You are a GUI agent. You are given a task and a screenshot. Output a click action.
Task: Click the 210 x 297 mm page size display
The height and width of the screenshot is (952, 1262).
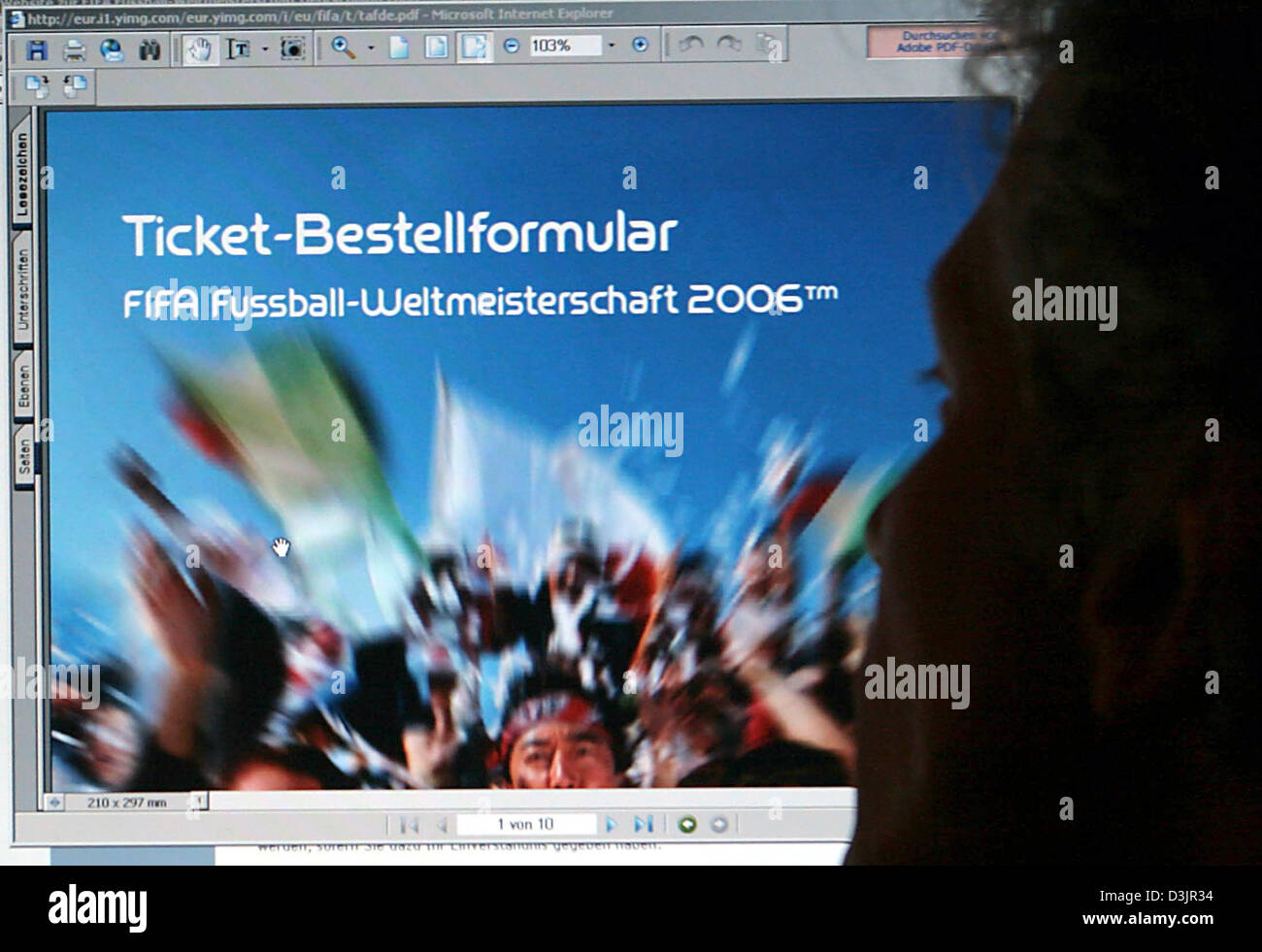pos(126,803)
